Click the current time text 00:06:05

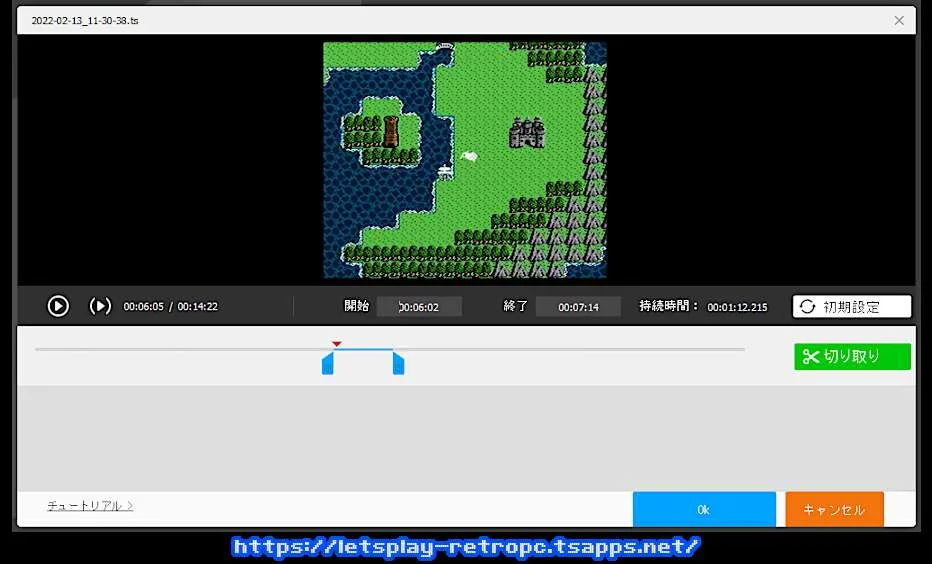pyautogui.click(x=143, y=307)
